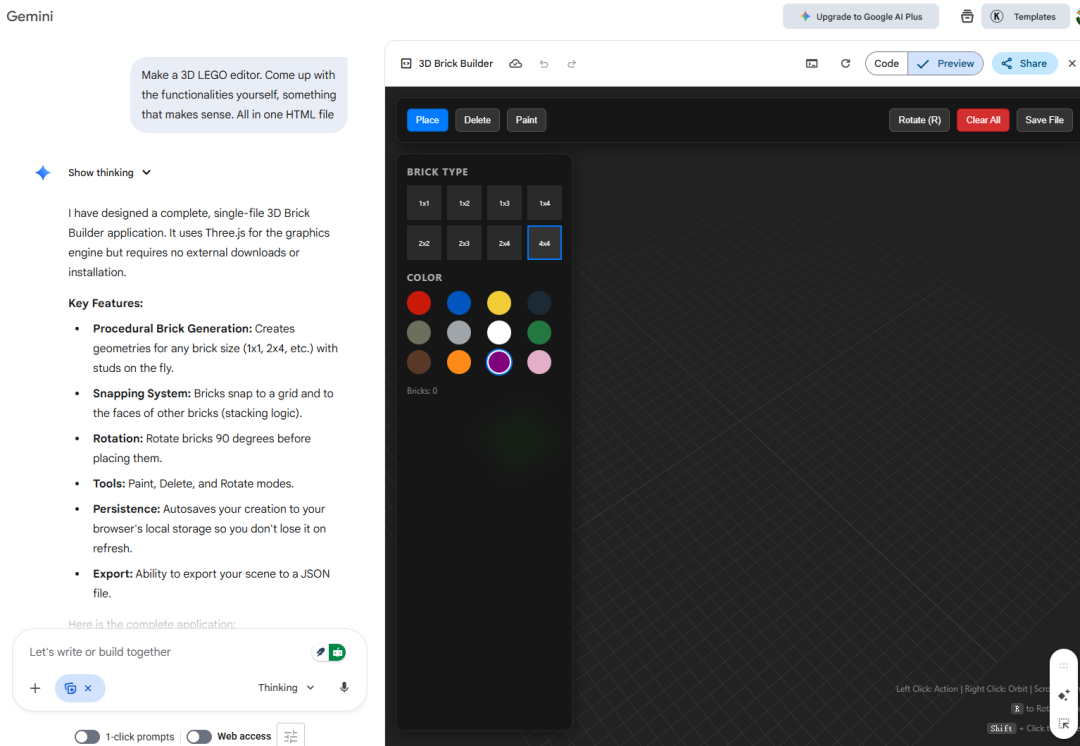
Task: Open the console icon left of refresh
Action: pos(812,64)
